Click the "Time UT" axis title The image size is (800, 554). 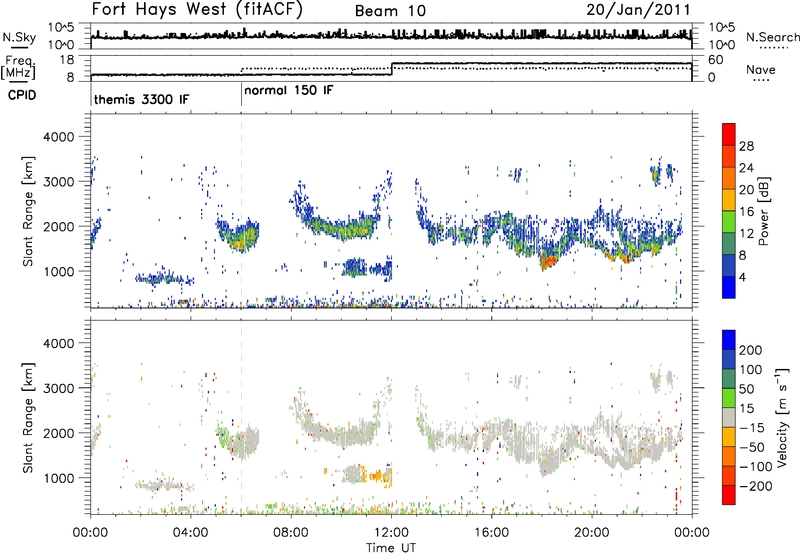(391, 547)
